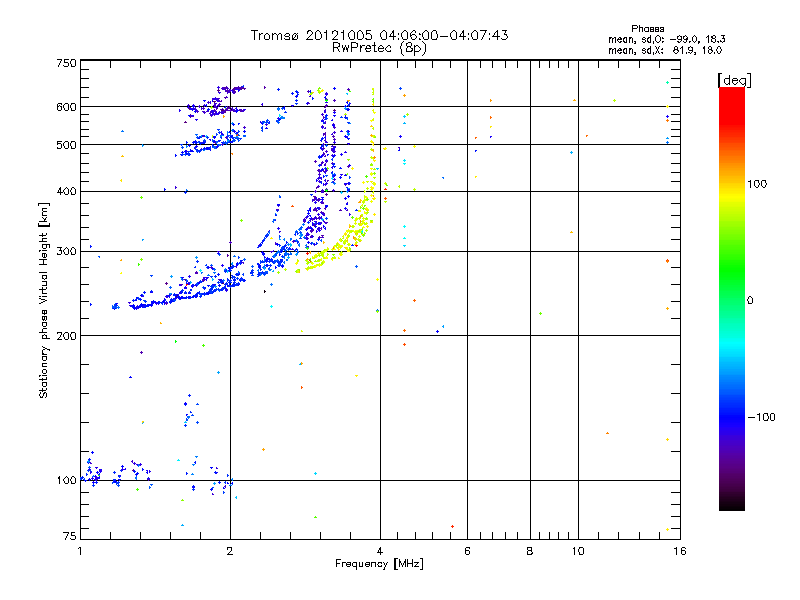Click the 'Phases' header text
The height and width of the screenshot is (600, 800).
647,29
